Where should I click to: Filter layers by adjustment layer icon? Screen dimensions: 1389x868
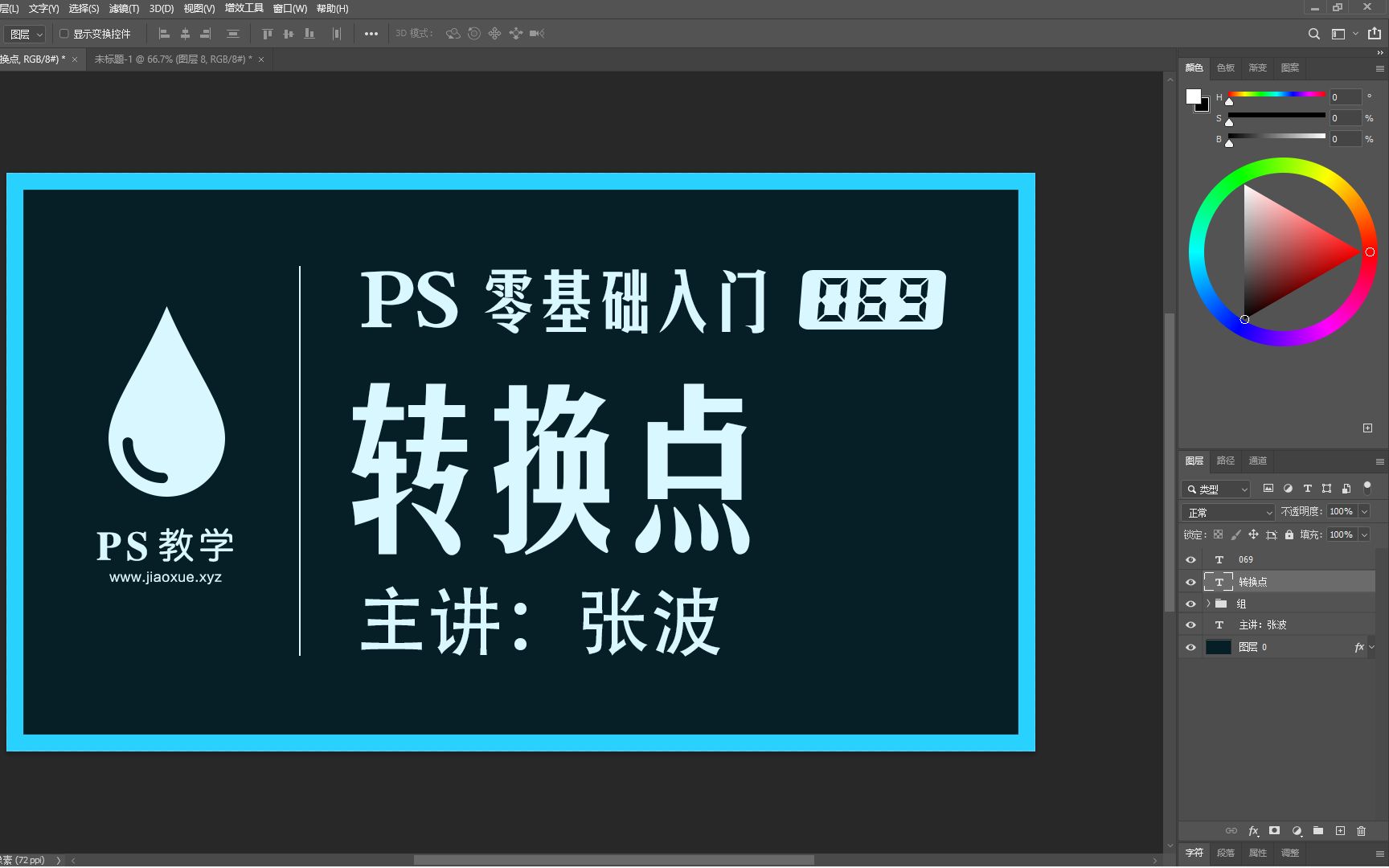[x=1288, y=488]
